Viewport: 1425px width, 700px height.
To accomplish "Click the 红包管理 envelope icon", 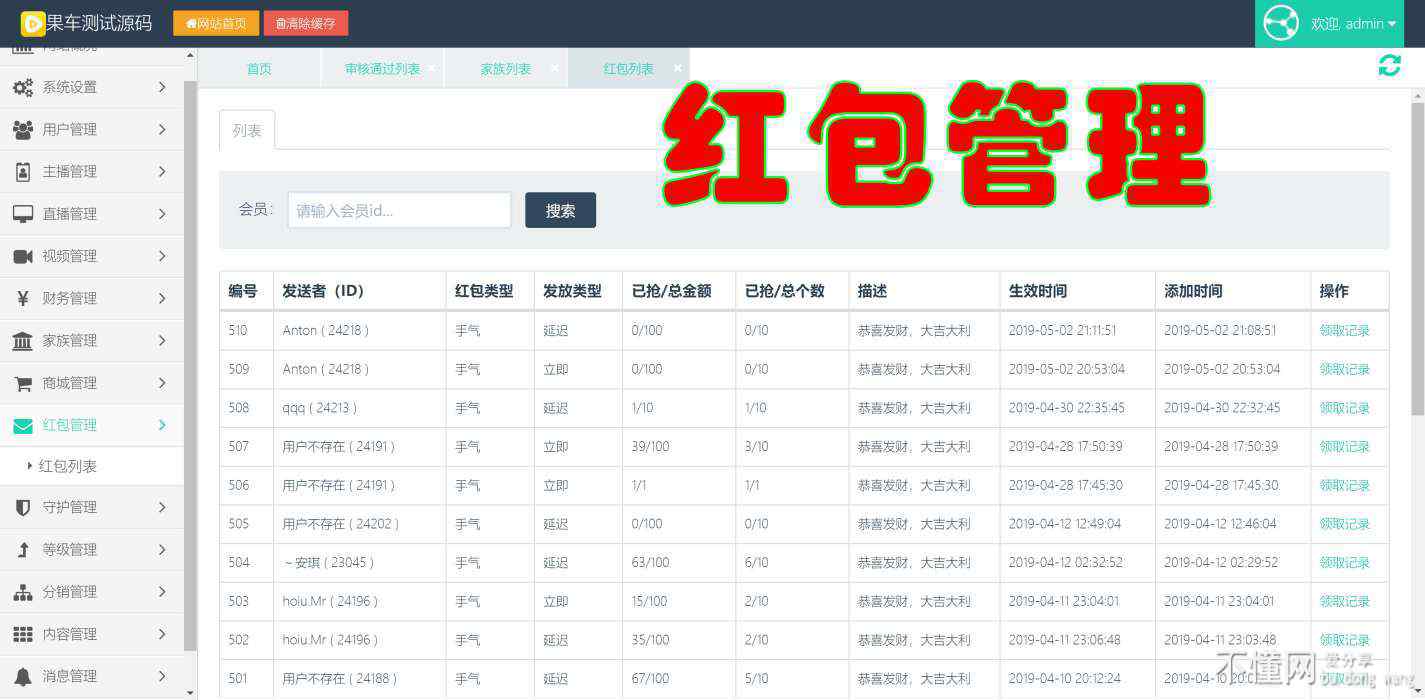I will [22, 426].
